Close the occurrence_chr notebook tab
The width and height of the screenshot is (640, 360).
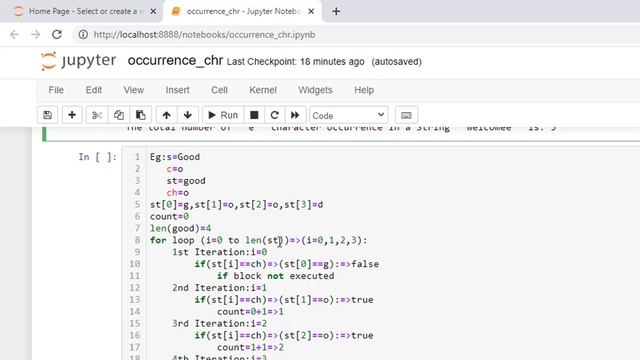pyautogui.click(x=311, y=11)
